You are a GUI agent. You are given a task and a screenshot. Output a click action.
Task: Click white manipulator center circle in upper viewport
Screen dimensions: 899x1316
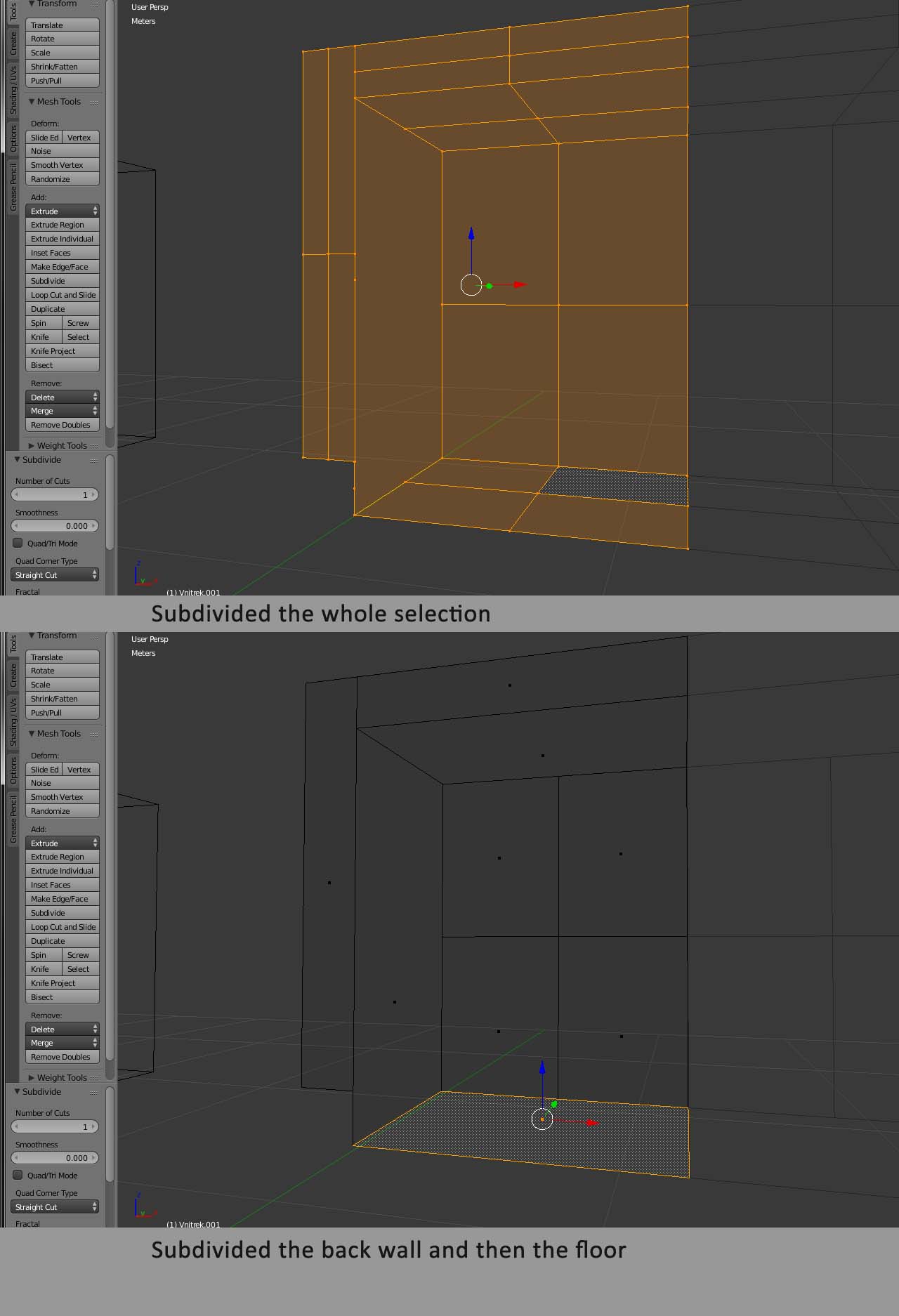coord(471,285)
